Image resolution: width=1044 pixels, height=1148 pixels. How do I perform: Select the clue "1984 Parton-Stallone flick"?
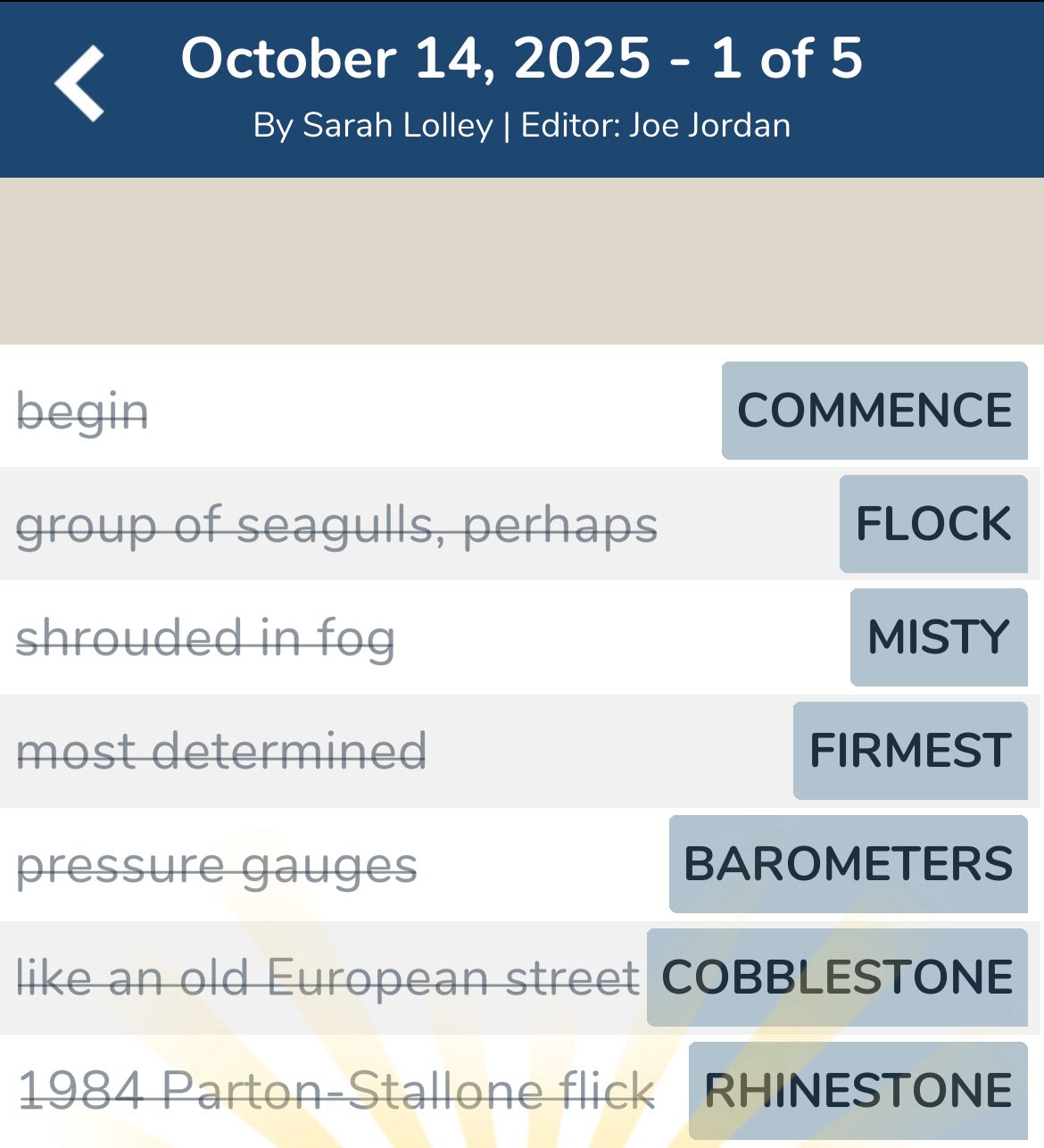click(336, 1091)
